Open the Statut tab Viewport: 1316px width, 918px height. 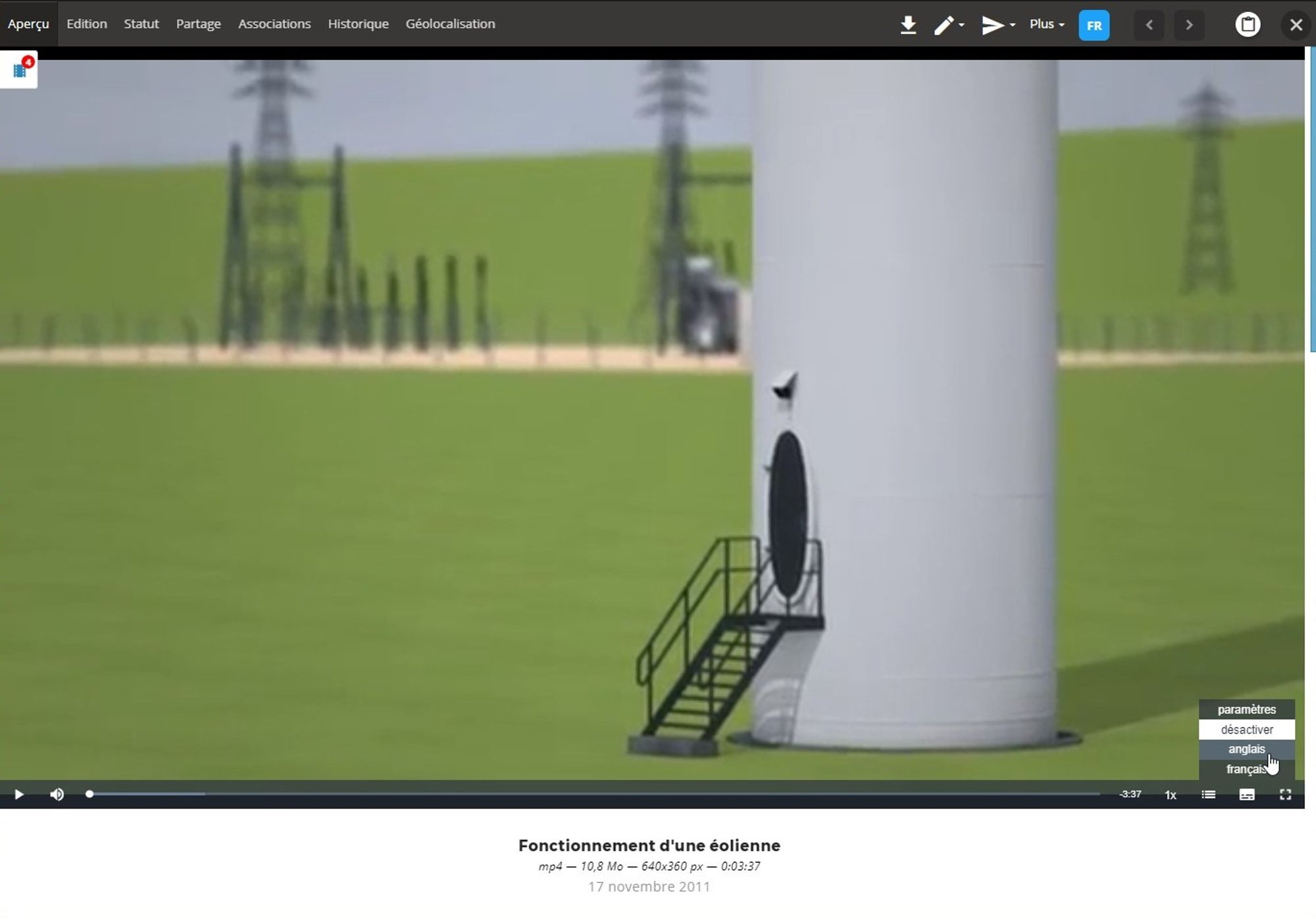coord(141,24)
